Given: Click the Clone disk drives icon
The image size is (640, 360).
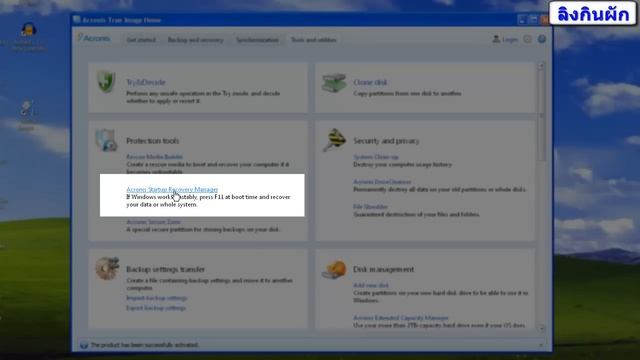Looking at the screenshot, I should coord(333,83).
